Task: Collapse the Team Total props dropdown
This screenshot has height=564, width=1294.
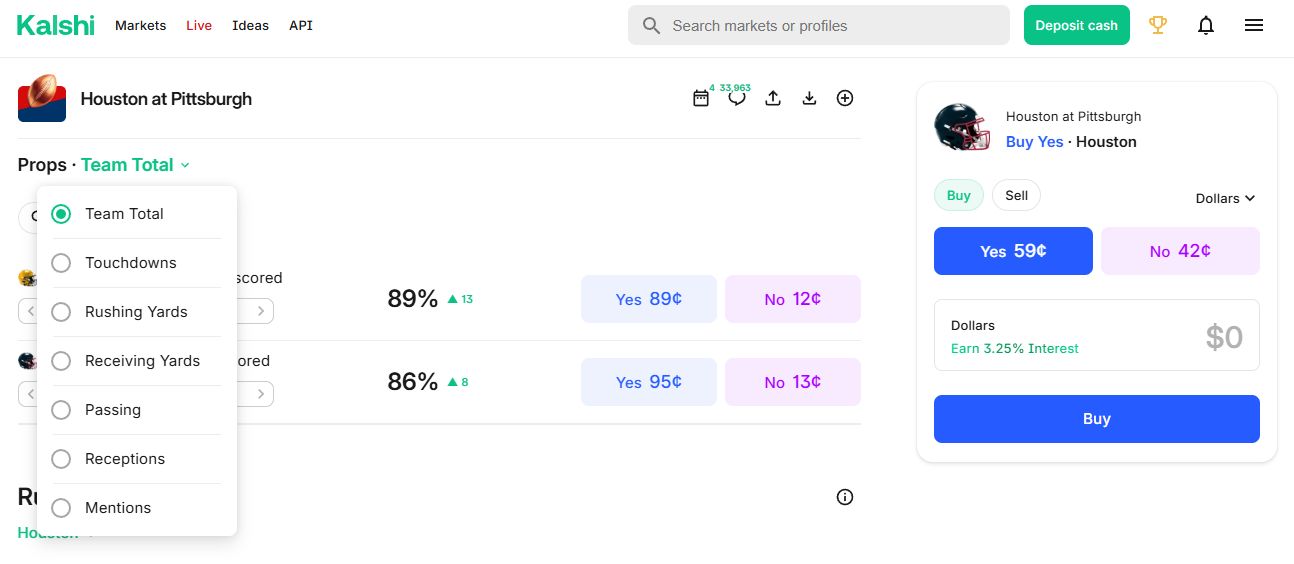Action: point(135,165)
